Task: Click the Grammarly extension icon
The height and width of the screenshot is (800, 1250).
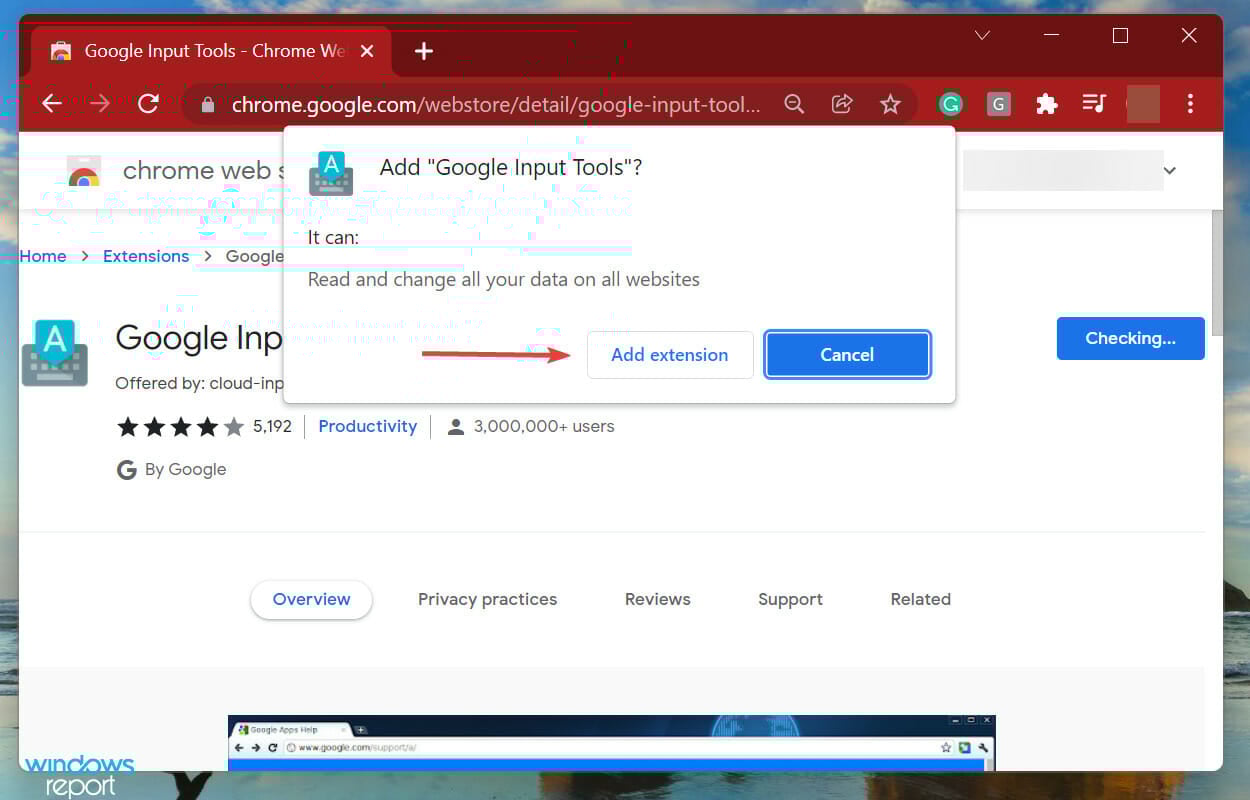Action: click(950, 103)
